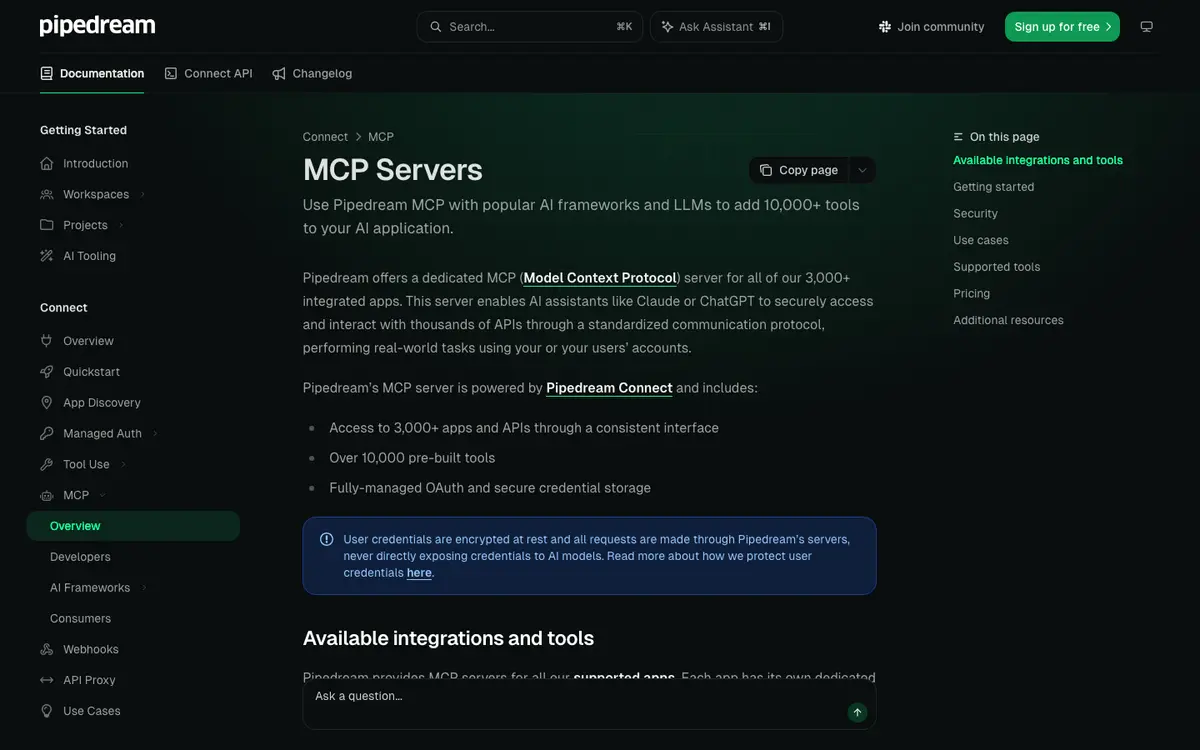Image resolution: width=1200 pixels, height=750 pixels.
Task: Expand the Projects chevron
Action: [x=120, y=225]
